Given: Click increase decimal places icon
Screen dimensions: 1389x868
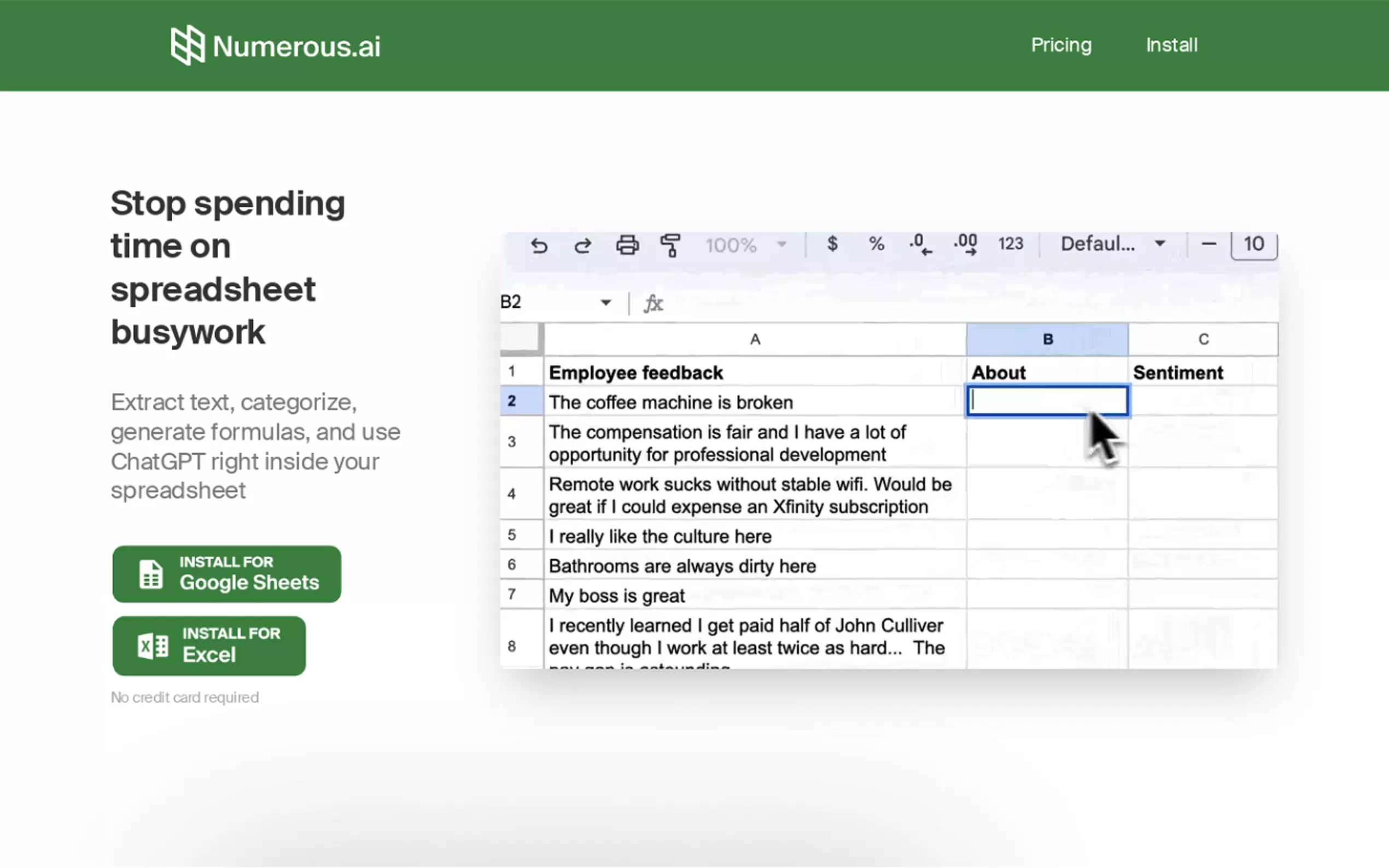Looking at the screenshot, I should click(966, 244).
